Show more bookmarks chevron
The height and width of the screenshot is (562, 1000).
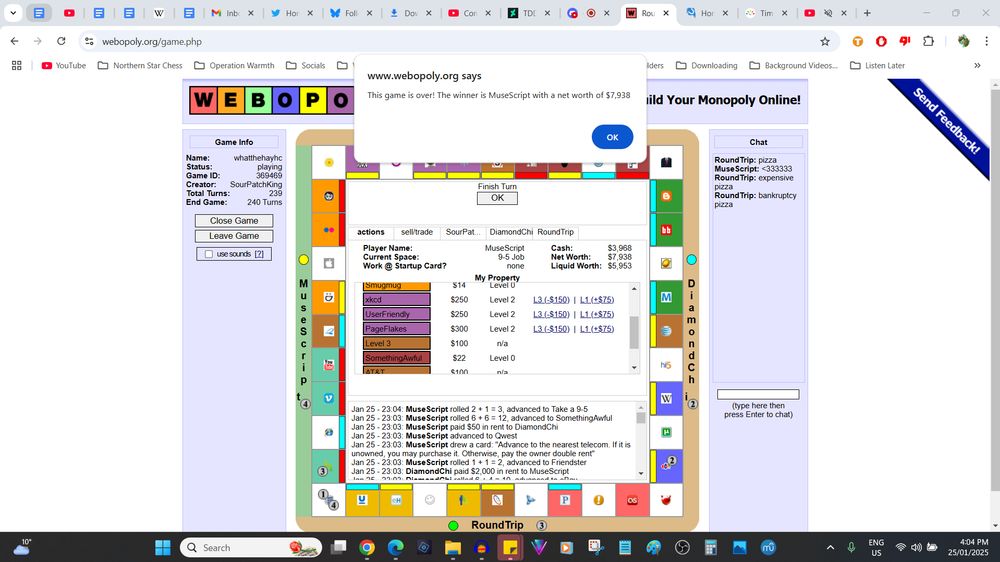pyautogui.click(x=977, y=65)
